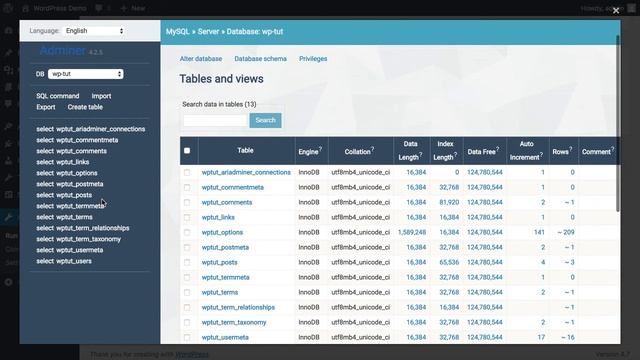Open wptut_commentmeta table in main list
The height and width of the screenshot is (360, 640).
pyautogui.click(x=233, y=187)
